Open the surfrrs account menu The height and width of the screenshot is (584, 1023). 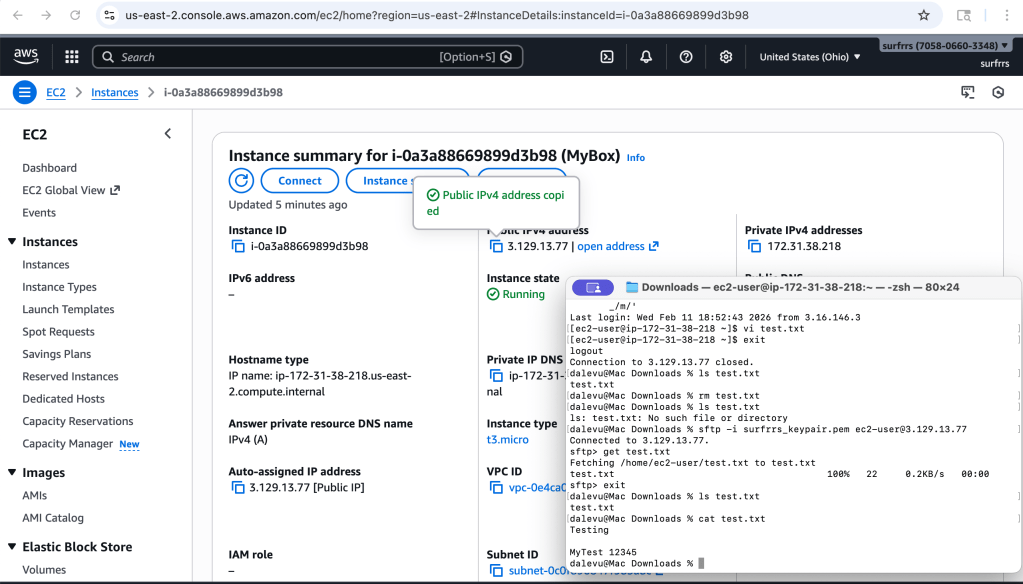click(x=944, y=45)
